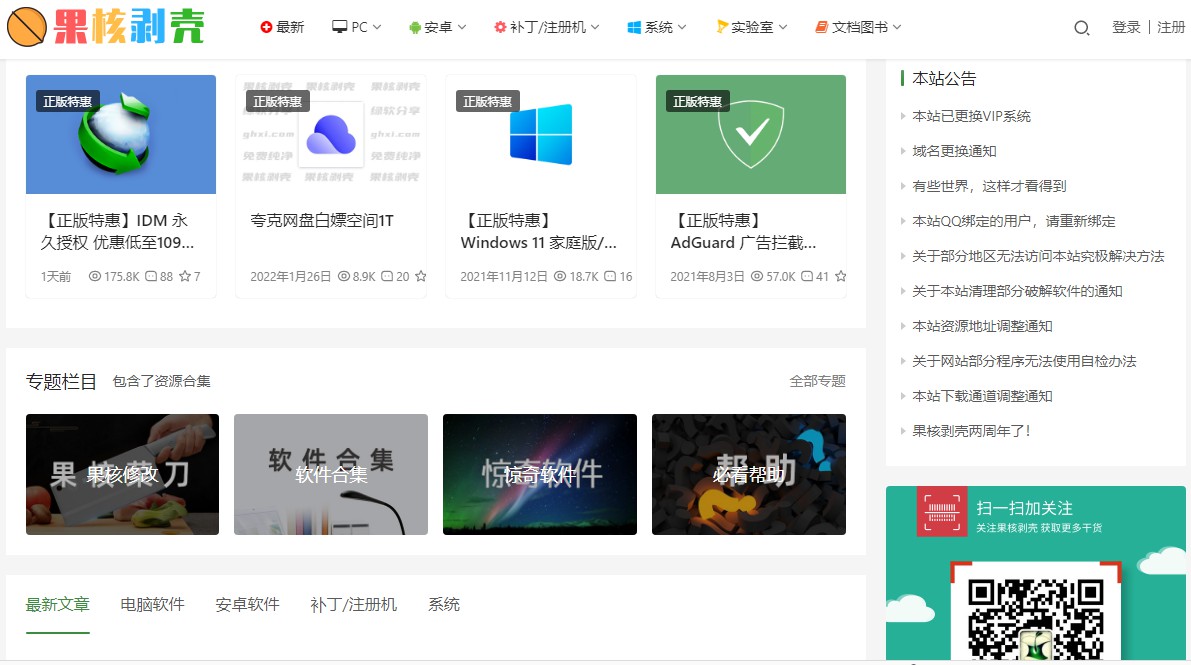Click comment icon on the IDM card
Viewport: 1191px width, 665px height.
point(150,277)
